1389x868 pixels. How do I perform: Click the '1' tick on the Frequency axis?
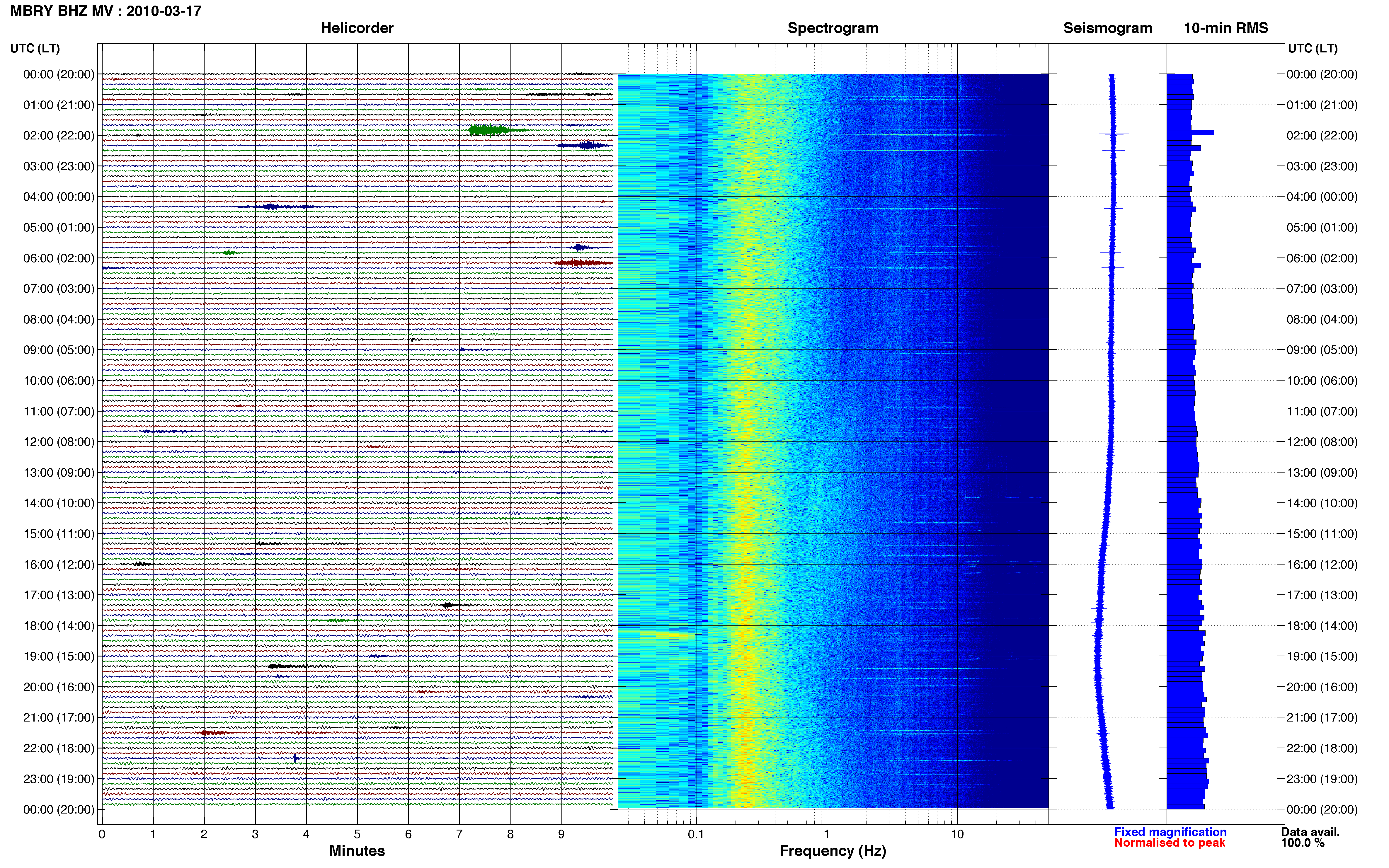(x=826, y=834)
